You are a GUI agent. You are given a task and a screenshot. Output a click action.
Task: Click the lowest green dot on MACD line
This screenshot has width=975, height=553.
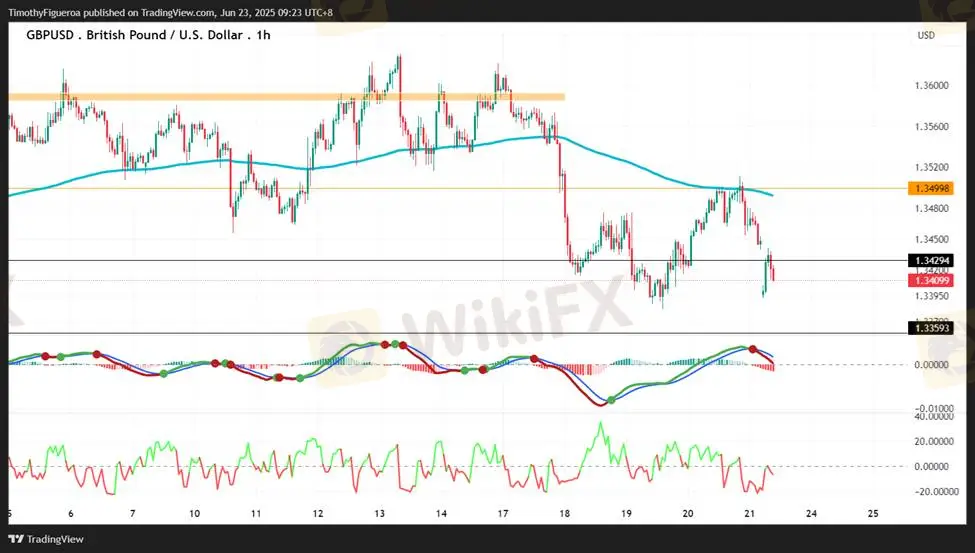click(611, 400)
